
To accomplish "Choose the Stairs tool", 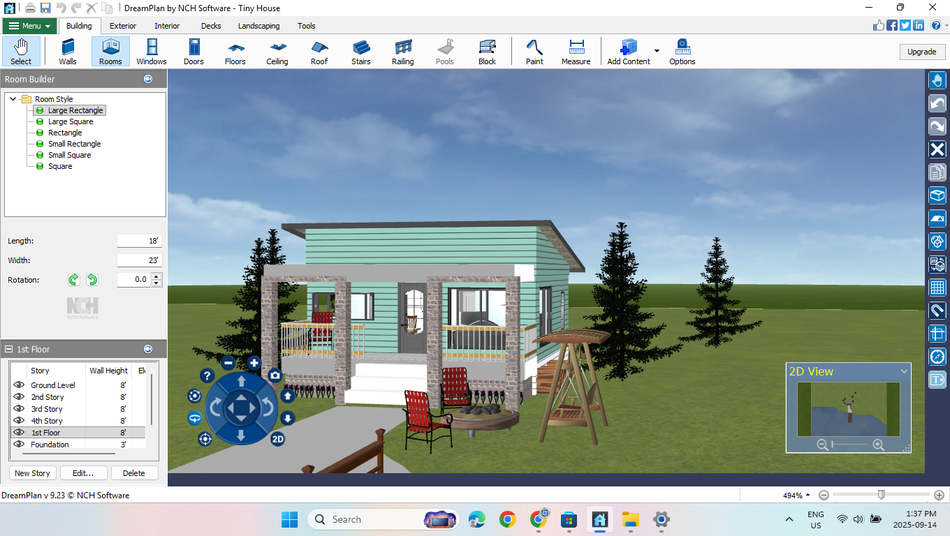I will coord(360,51).
